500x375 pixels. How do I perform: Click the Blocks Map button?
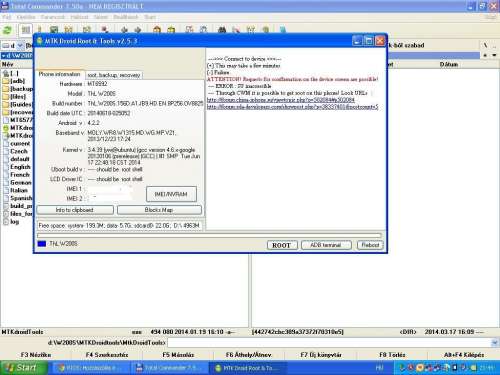159,210
